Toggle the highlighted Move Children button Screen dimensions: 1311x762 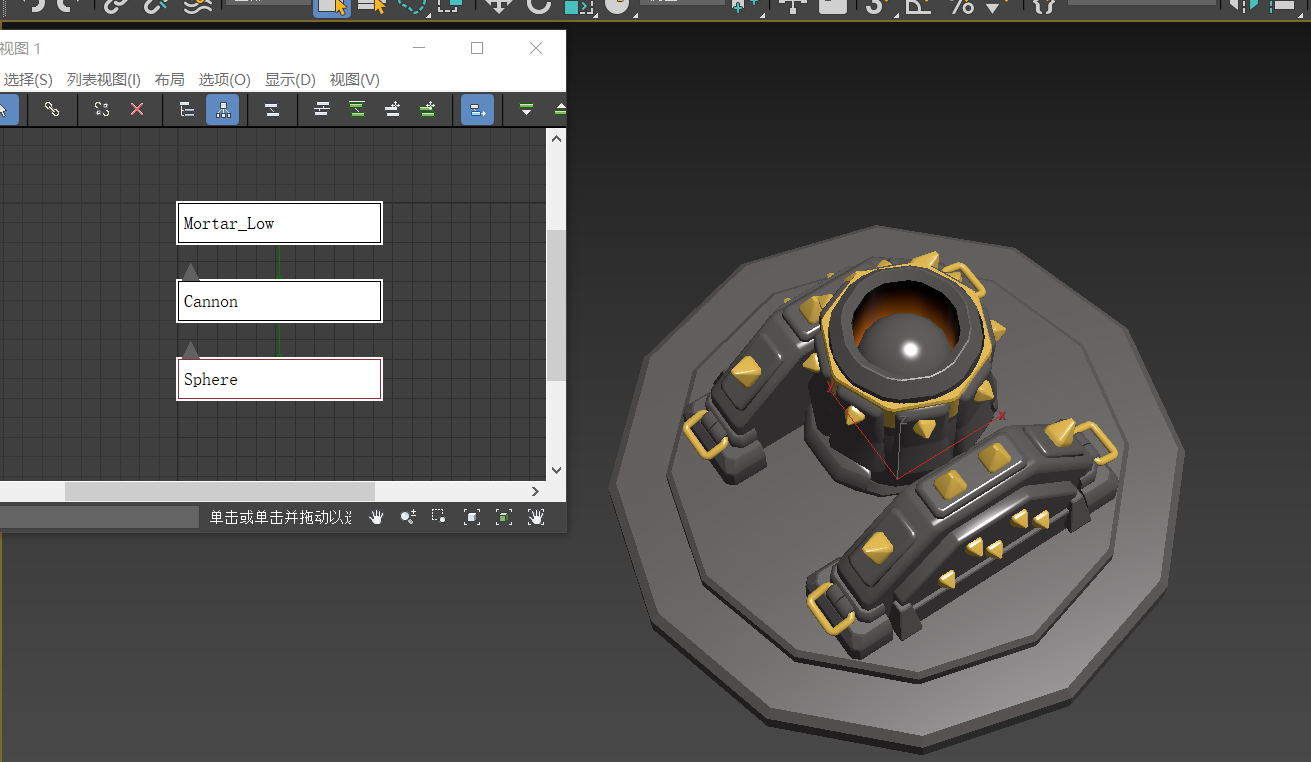pyautogui.click(x=477, y=110)
